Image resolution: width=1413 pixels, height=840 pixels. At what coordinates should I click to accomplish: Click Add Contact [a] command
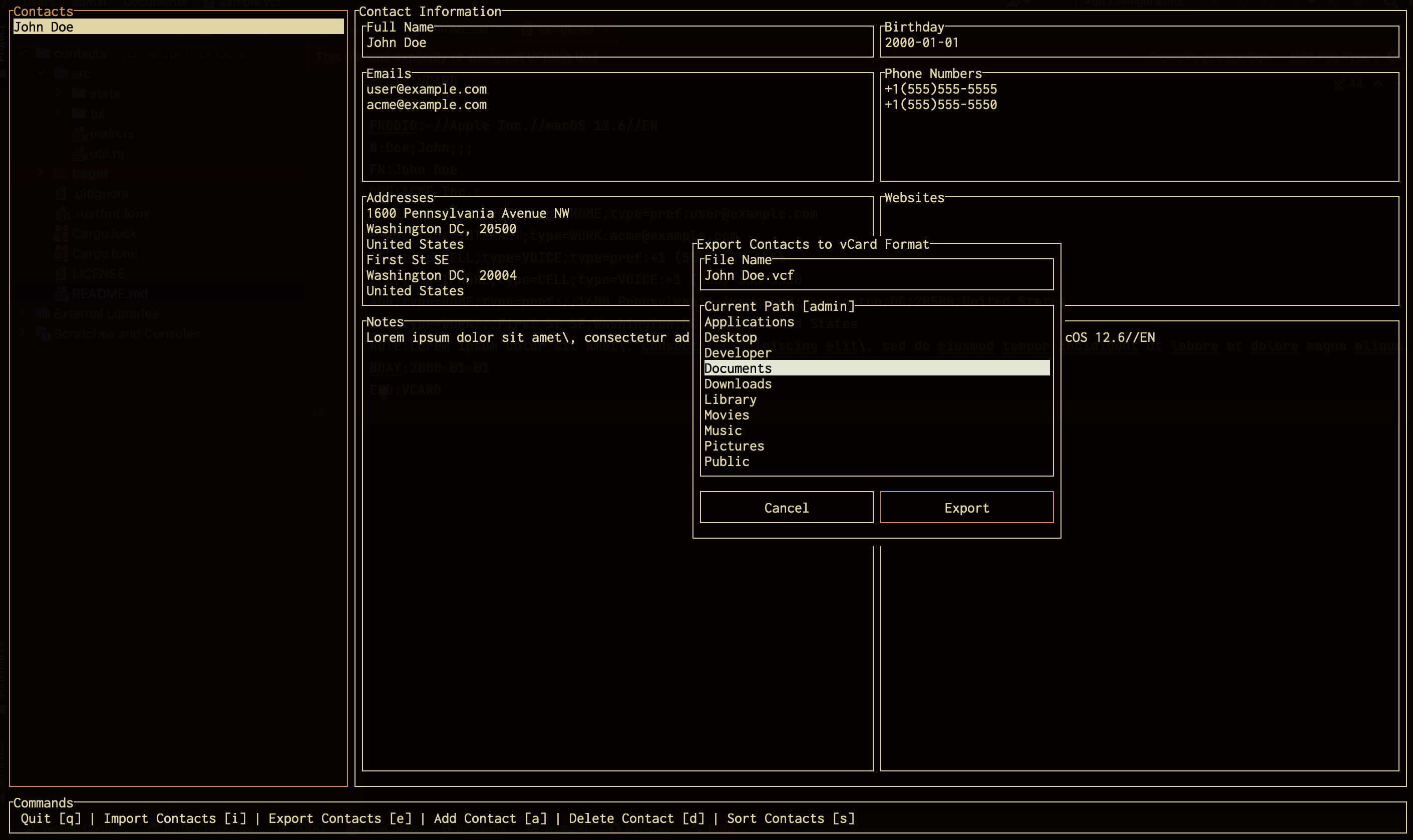490,818
